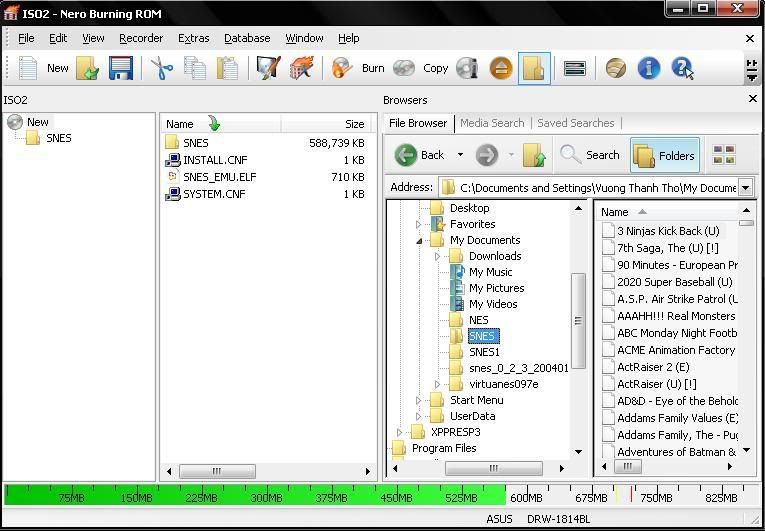Click the Burn flame disc icon
Screen dimensions: 765x531
point(342,68)
